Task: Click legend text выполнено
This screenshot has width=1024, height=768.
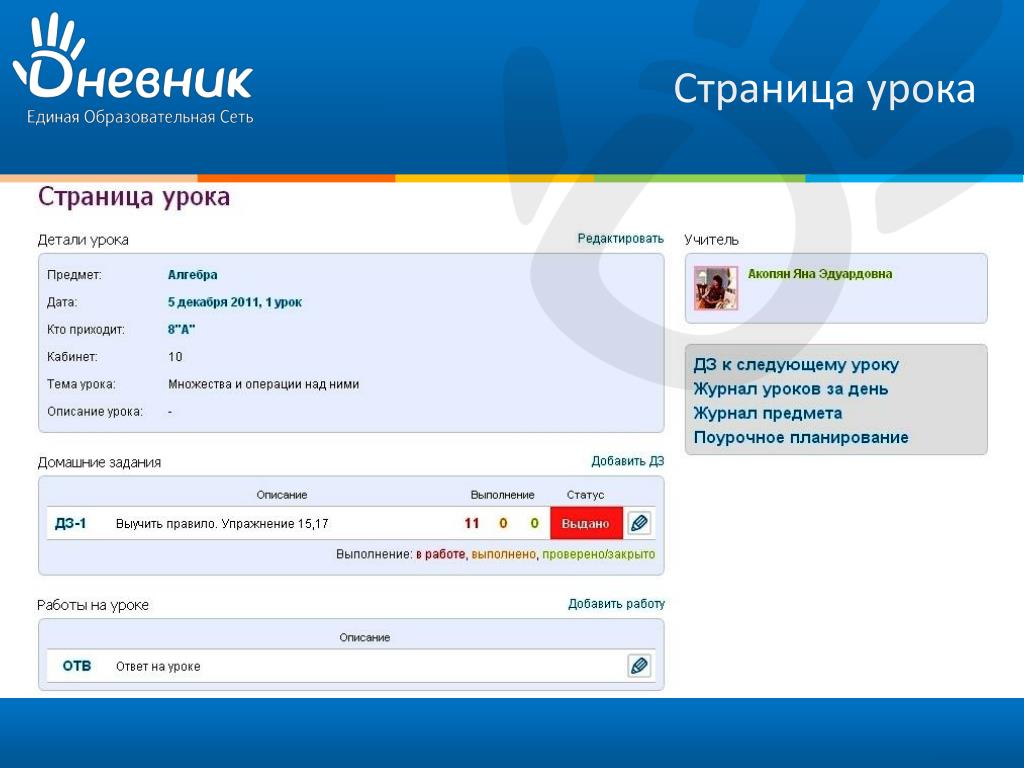Action: 504,554
